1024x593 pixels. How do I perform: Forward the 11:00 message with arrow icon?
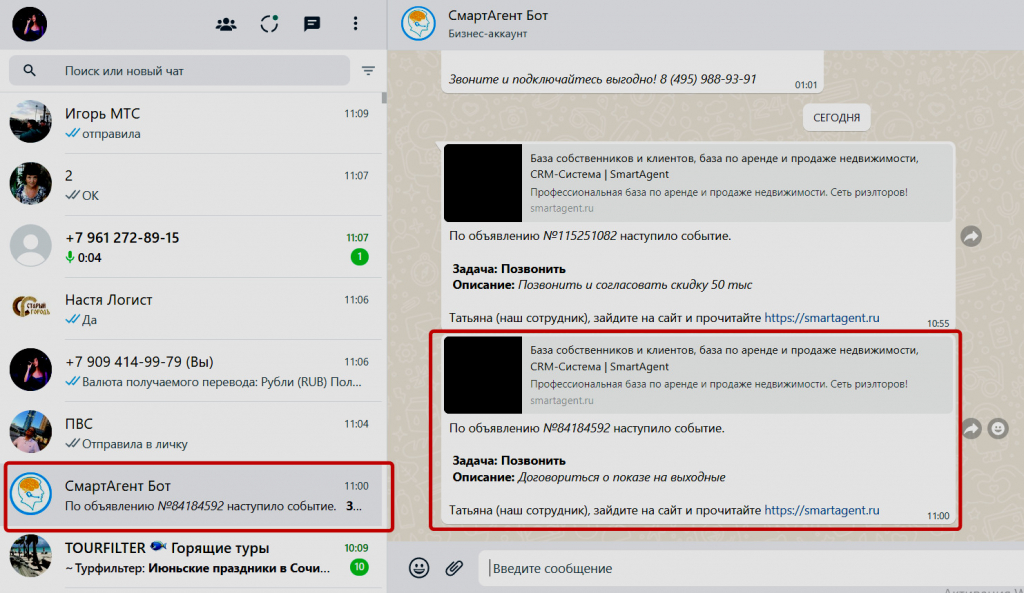pos(971,428)
